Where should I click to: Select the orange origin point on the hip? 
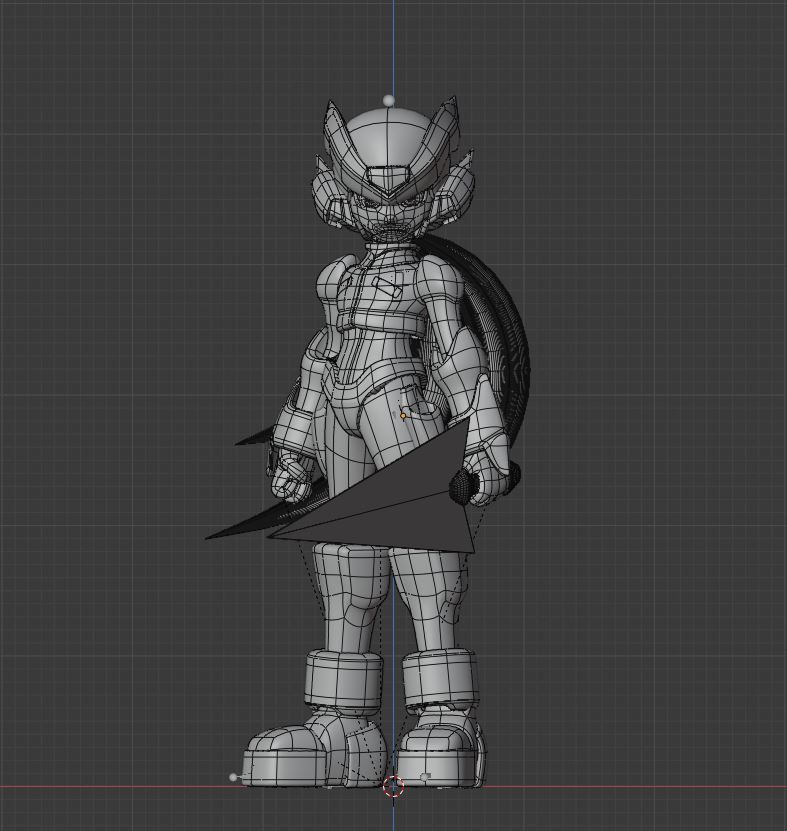tap(403, 416)
